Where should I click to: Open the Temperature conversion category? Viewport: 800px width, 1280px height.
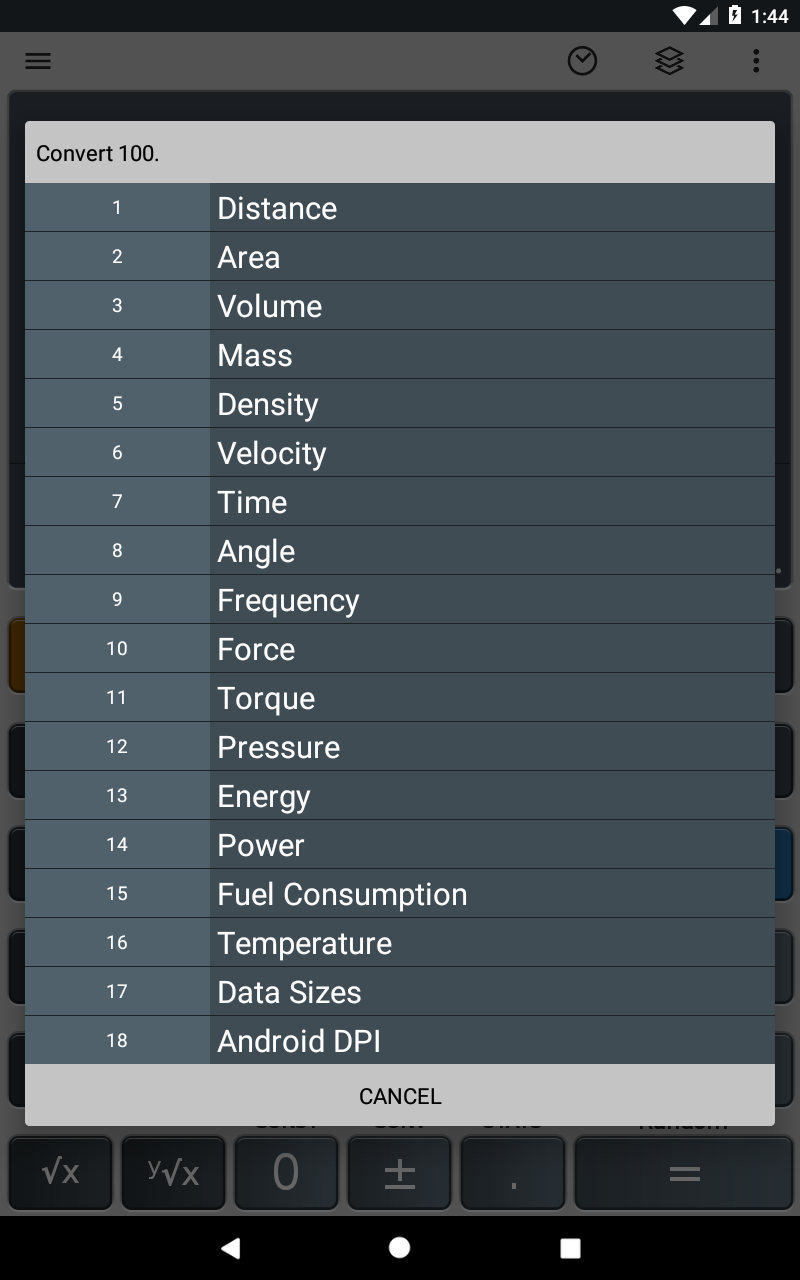click(400, 943)
